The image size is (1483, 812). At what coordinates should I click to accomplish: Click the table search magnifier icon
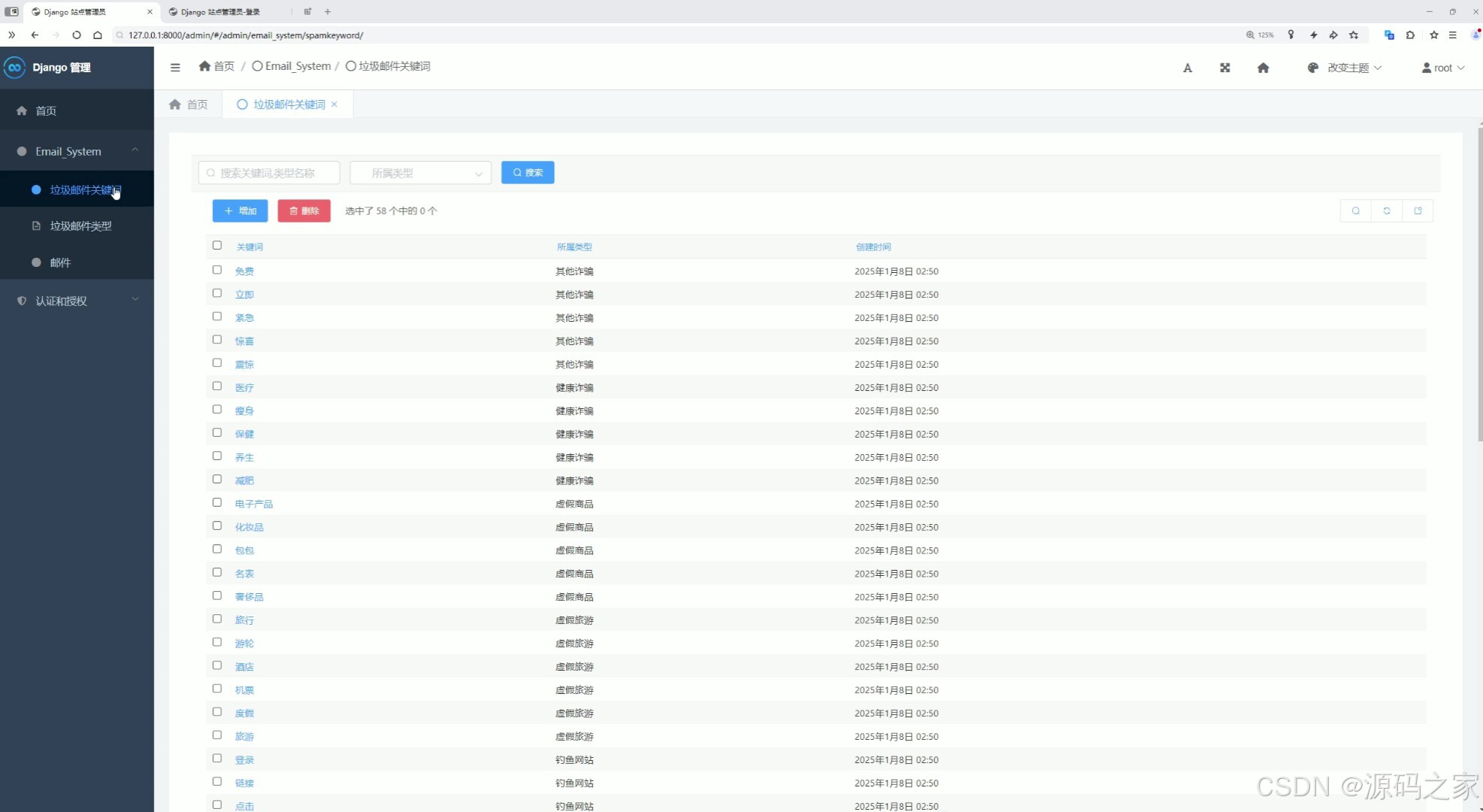(x=1356, y=211)
